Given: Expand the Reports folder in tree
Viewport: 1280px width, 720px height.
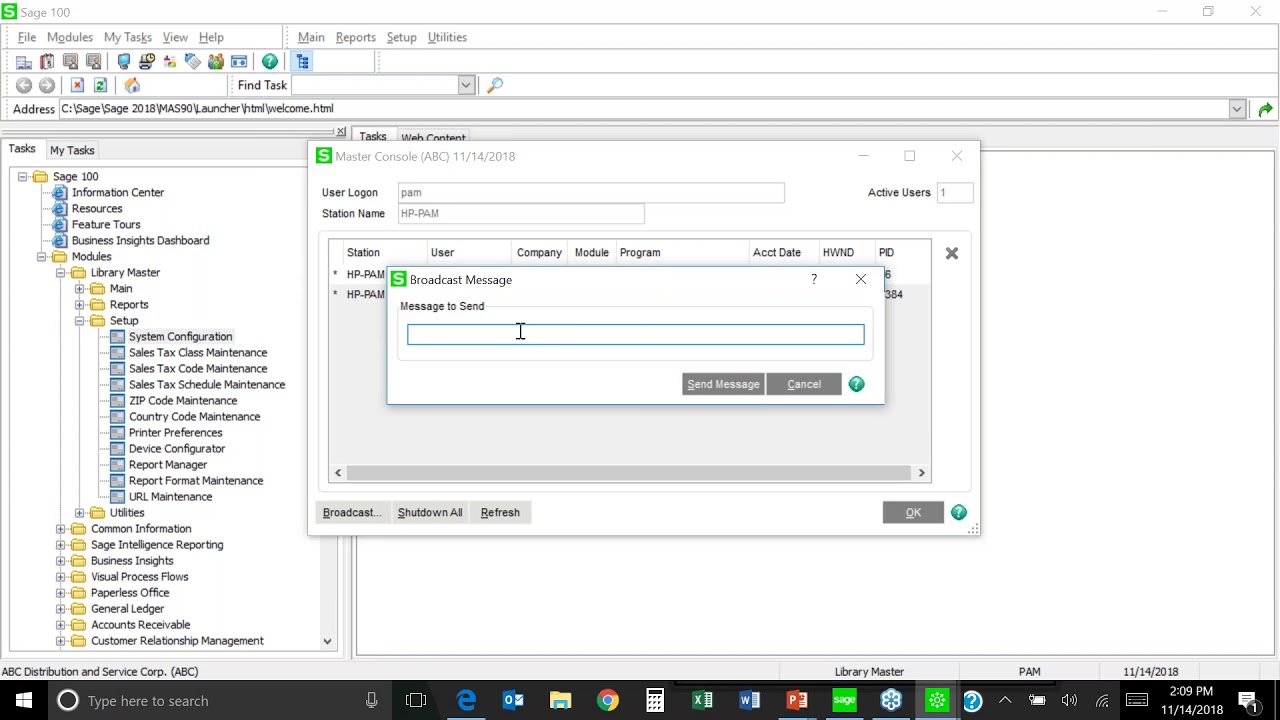Looking at the screenshot, I should click(80, 305).
